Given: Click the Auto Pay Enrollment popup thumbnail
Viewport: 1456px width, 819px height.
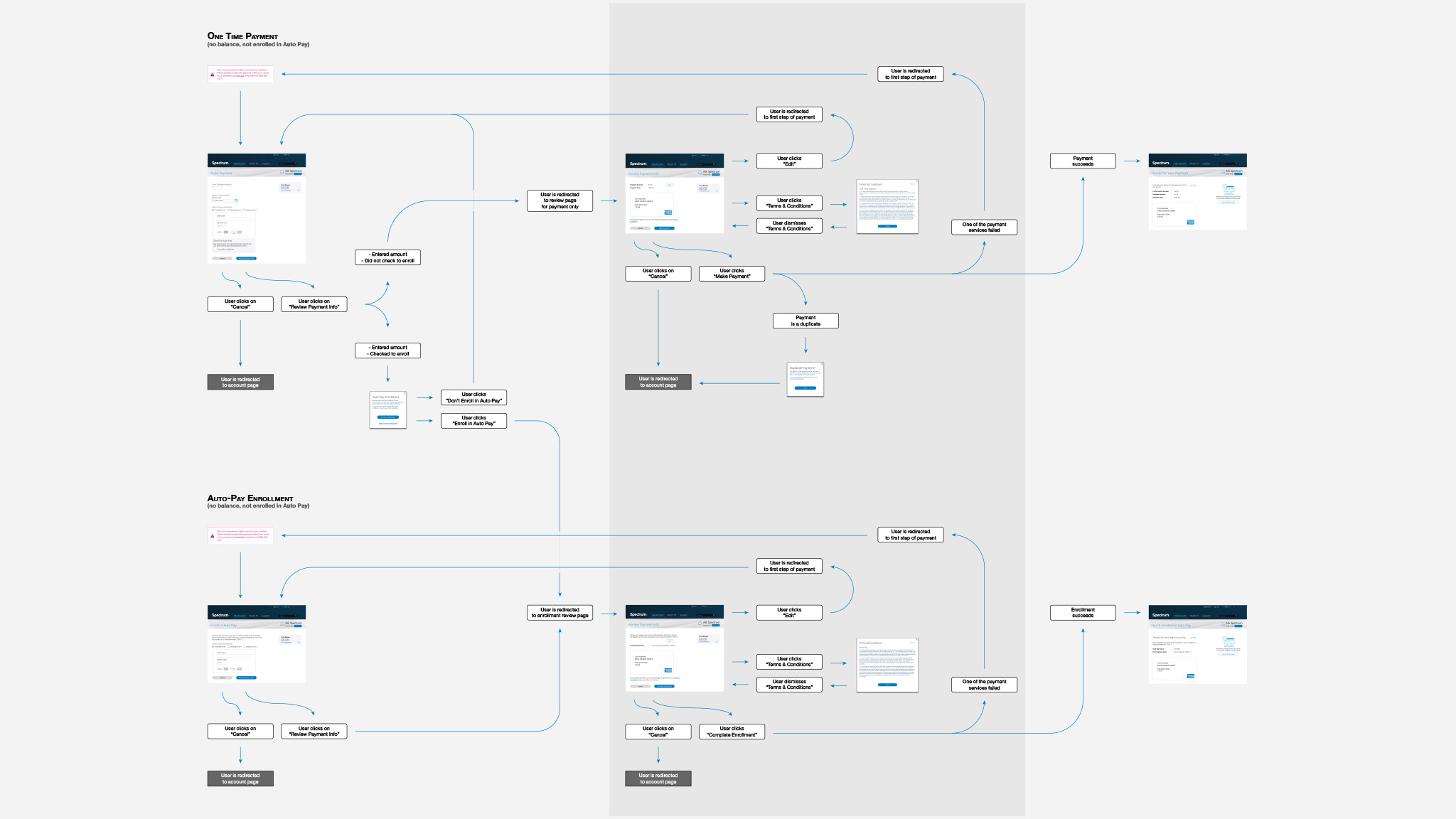Looking at the screenshot, I should (388, 409).
